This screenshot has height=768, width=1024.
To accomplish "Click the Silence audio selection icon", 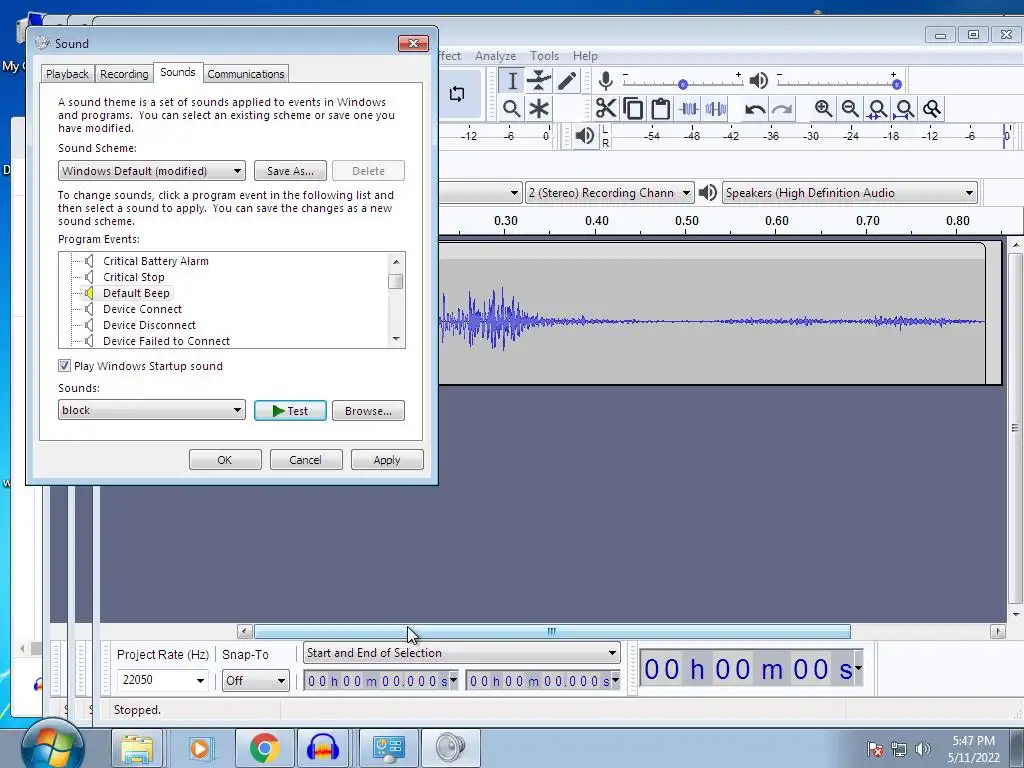I will 716,108.
